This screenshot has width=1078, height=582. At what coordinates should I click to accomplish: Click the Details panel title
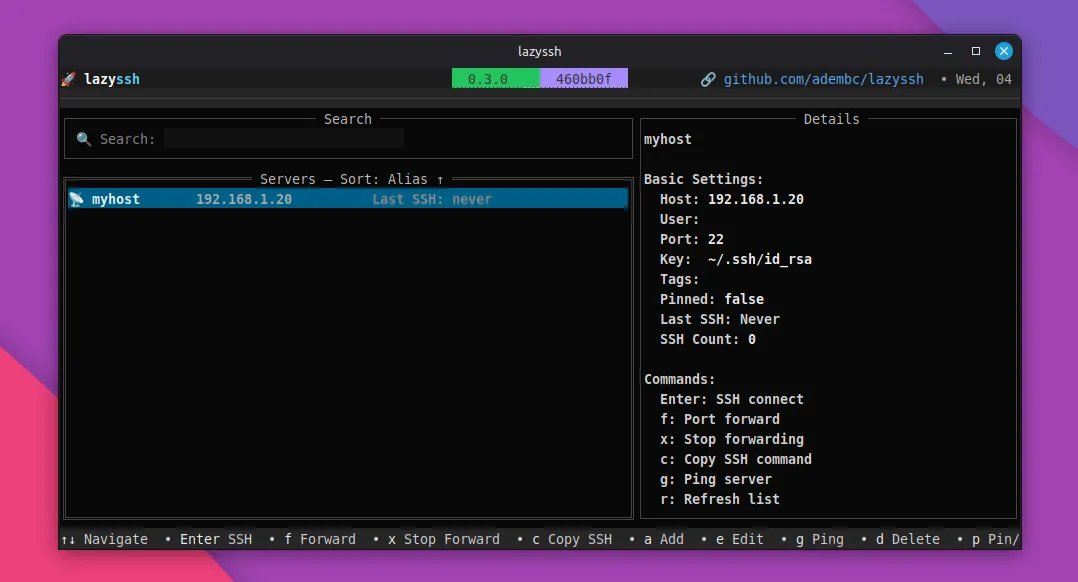click(x=831, y=119)
